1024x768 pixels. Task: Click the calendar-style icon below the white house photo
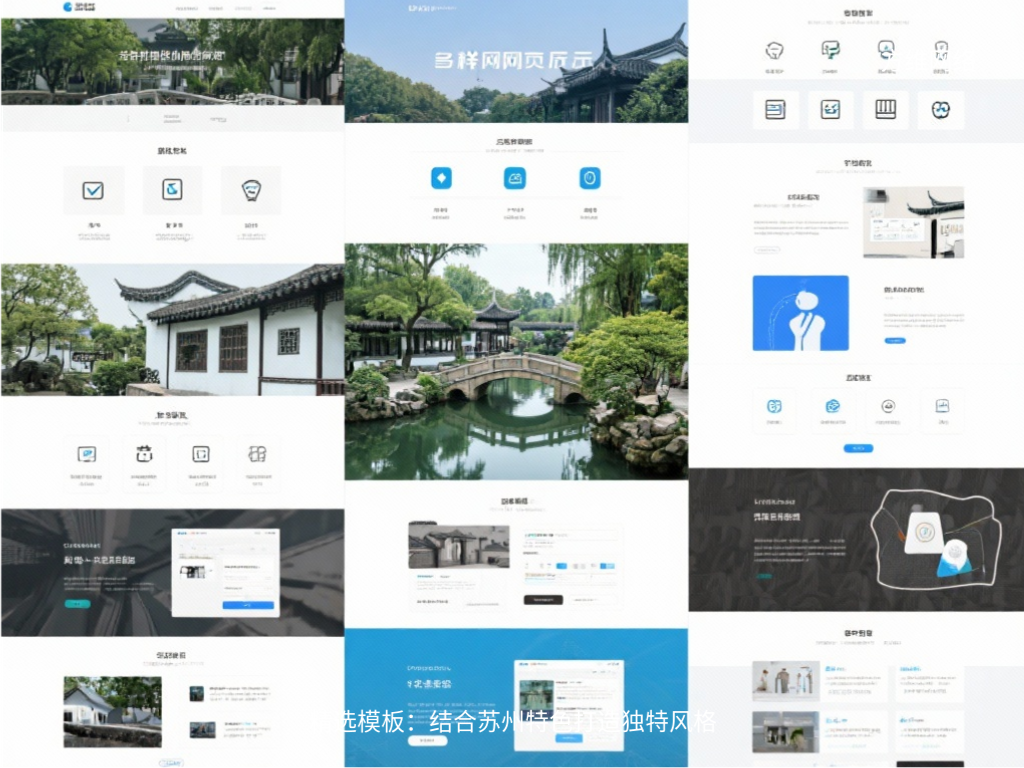(143, 454)
